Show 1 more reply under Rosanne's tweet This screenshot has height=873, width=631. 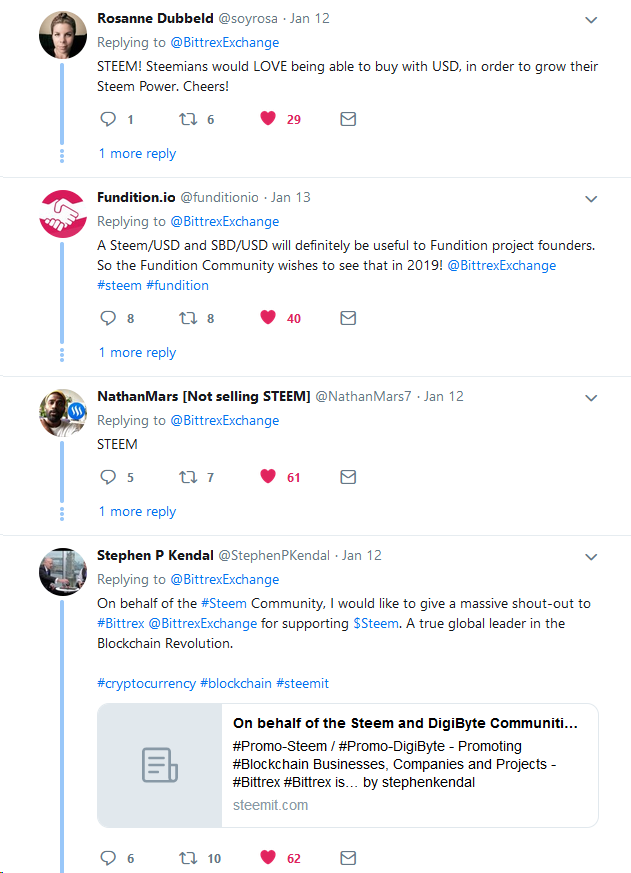pyautogui.click(x=138, y=154)
